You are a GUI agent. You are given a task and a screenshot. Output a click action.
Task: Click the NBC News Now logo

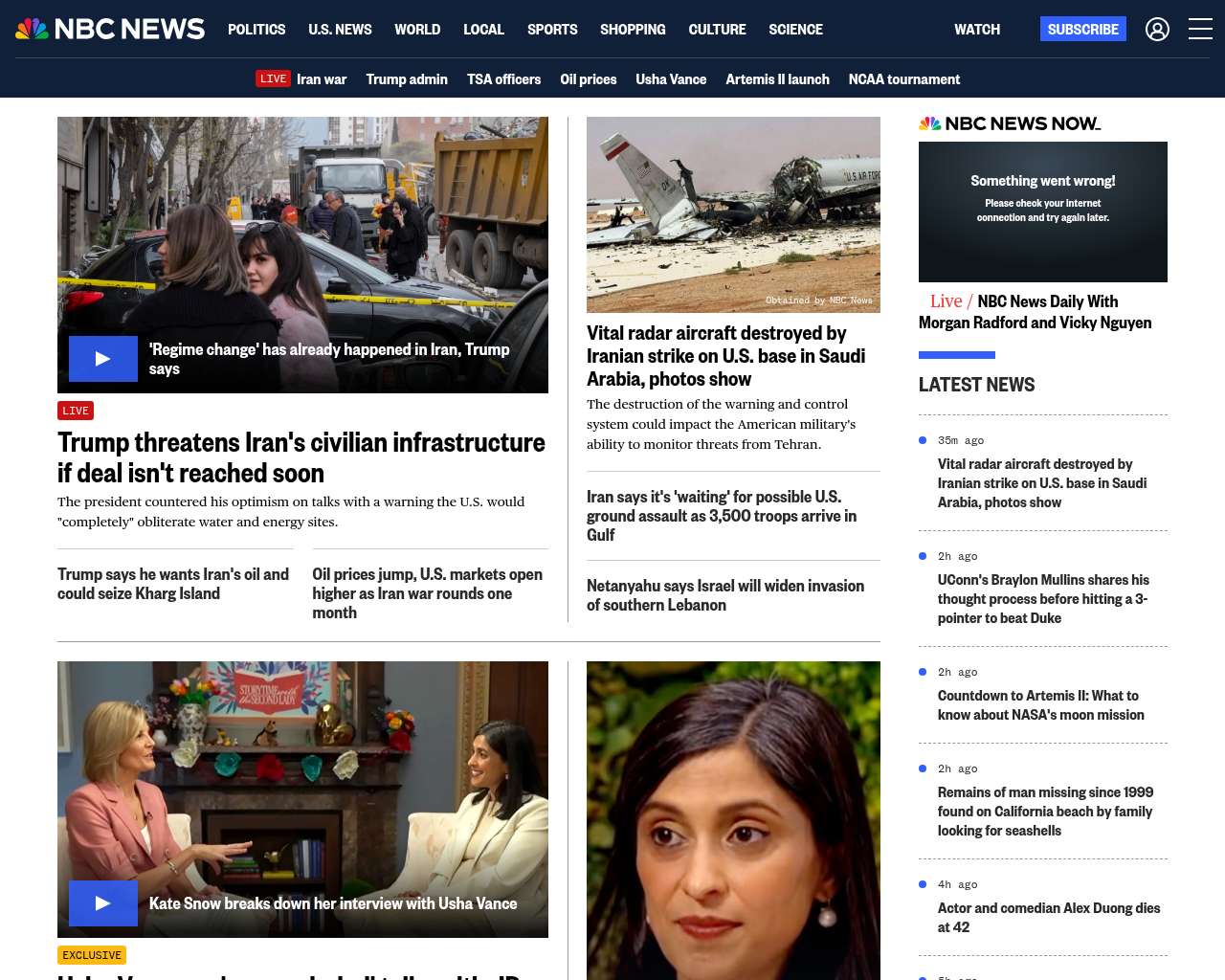coord(1010,123)
